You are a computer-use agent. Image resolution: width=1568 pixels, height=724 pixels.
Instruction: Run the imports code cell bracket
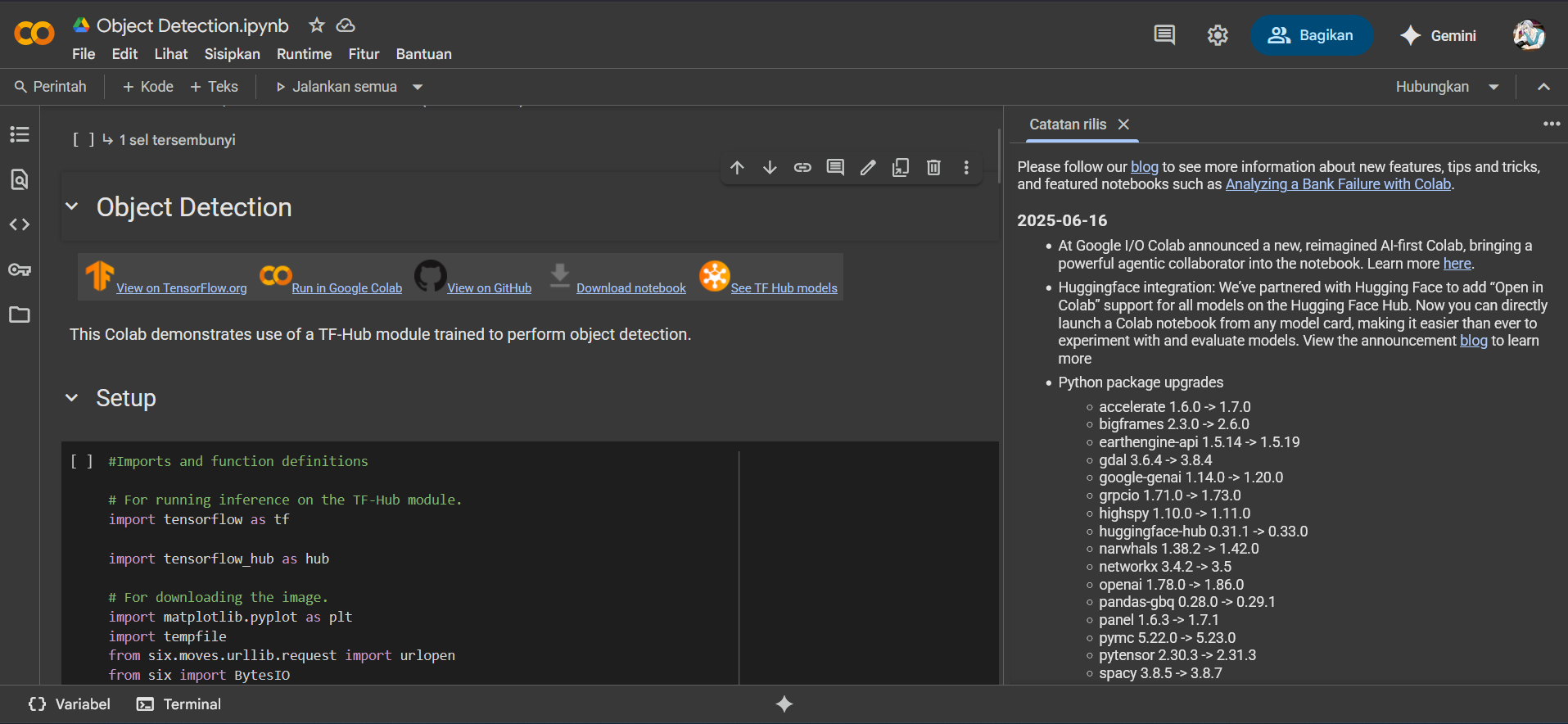coord(82,462)
